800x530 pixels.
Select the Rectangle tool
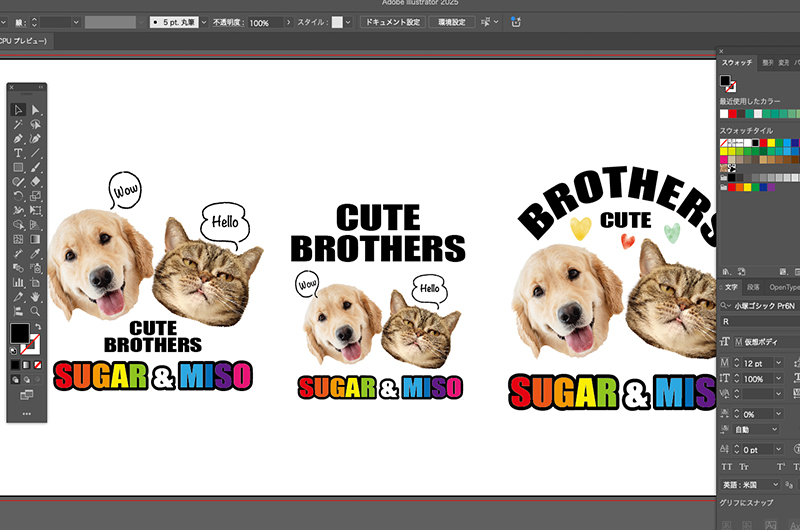click(18, 168)
